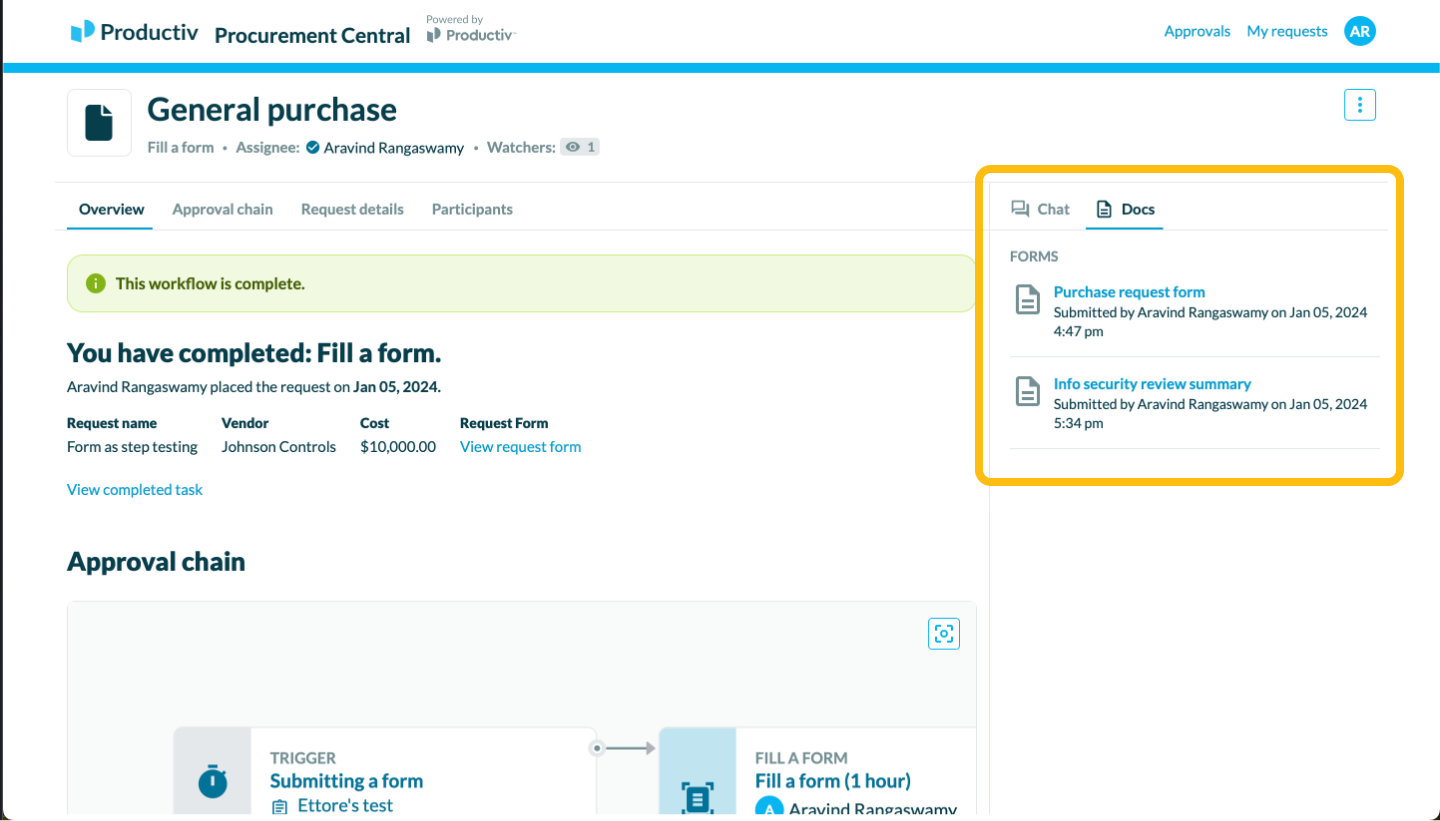Click the Procurement Central title

point(312,35)
